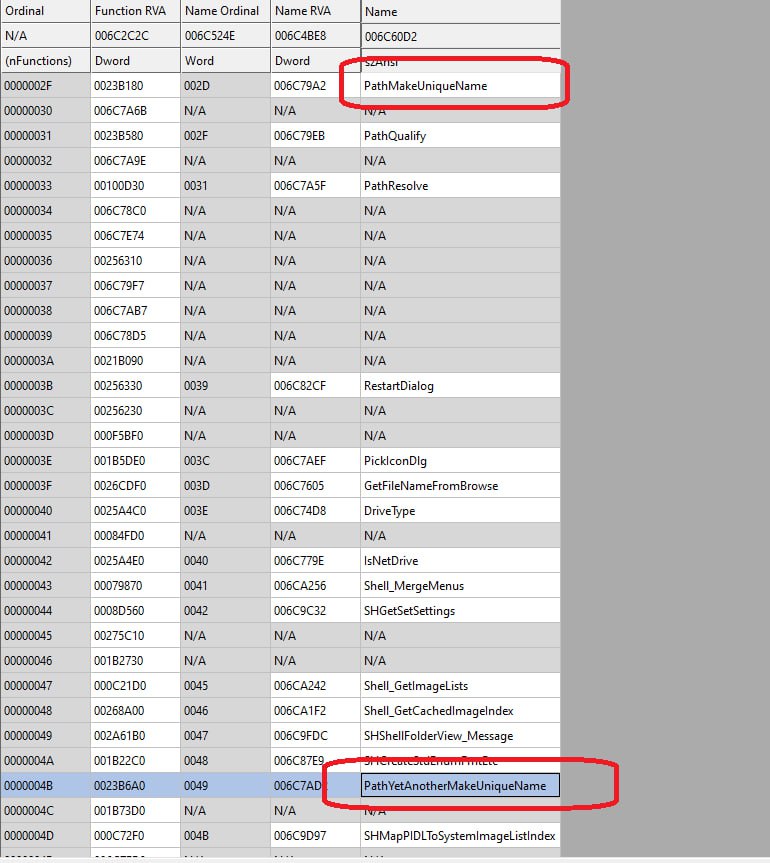Select the PathResolve entry

(x=460, y=185)
